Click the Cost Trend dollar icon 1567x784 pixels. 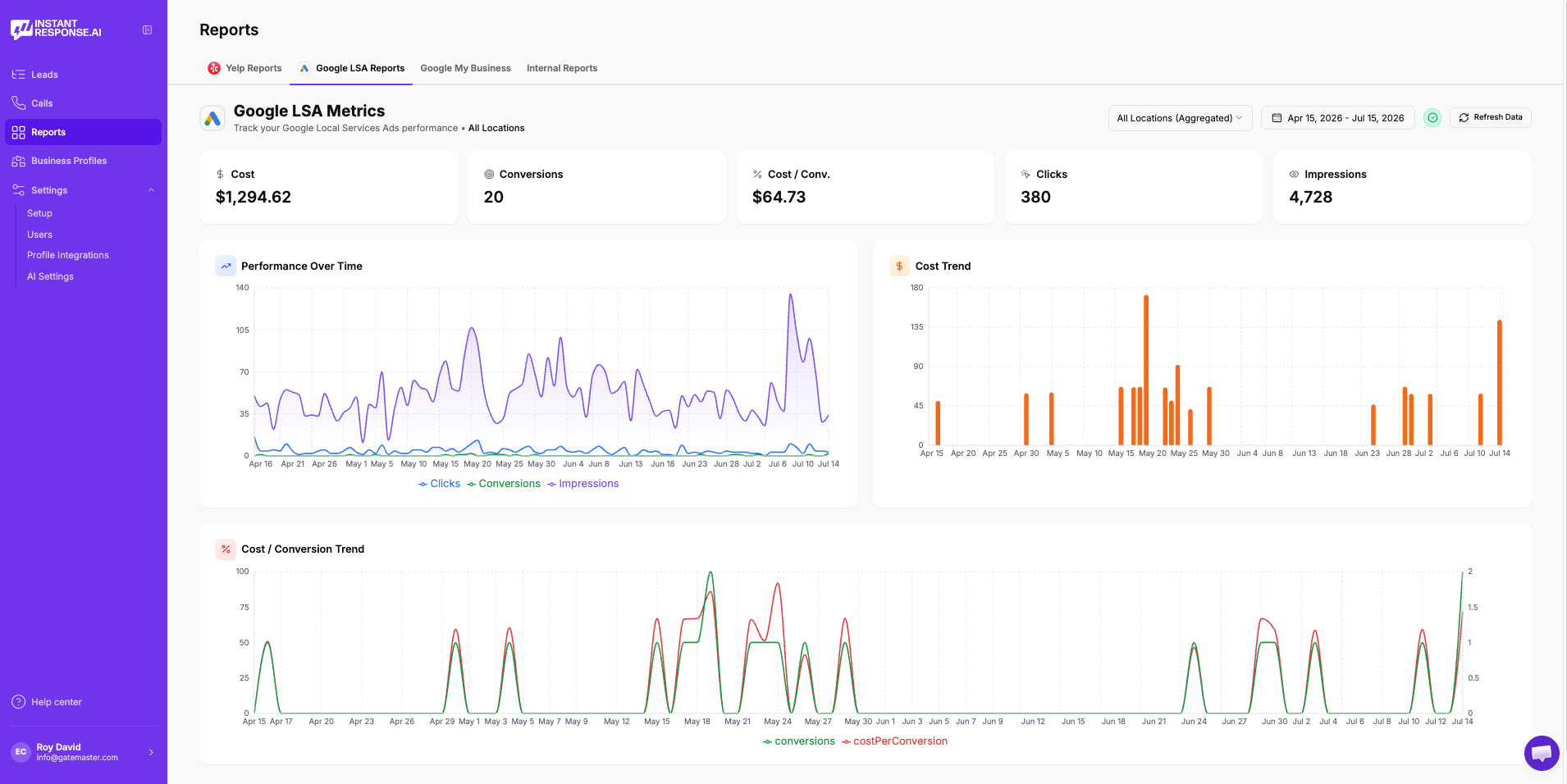coord(899,266)
